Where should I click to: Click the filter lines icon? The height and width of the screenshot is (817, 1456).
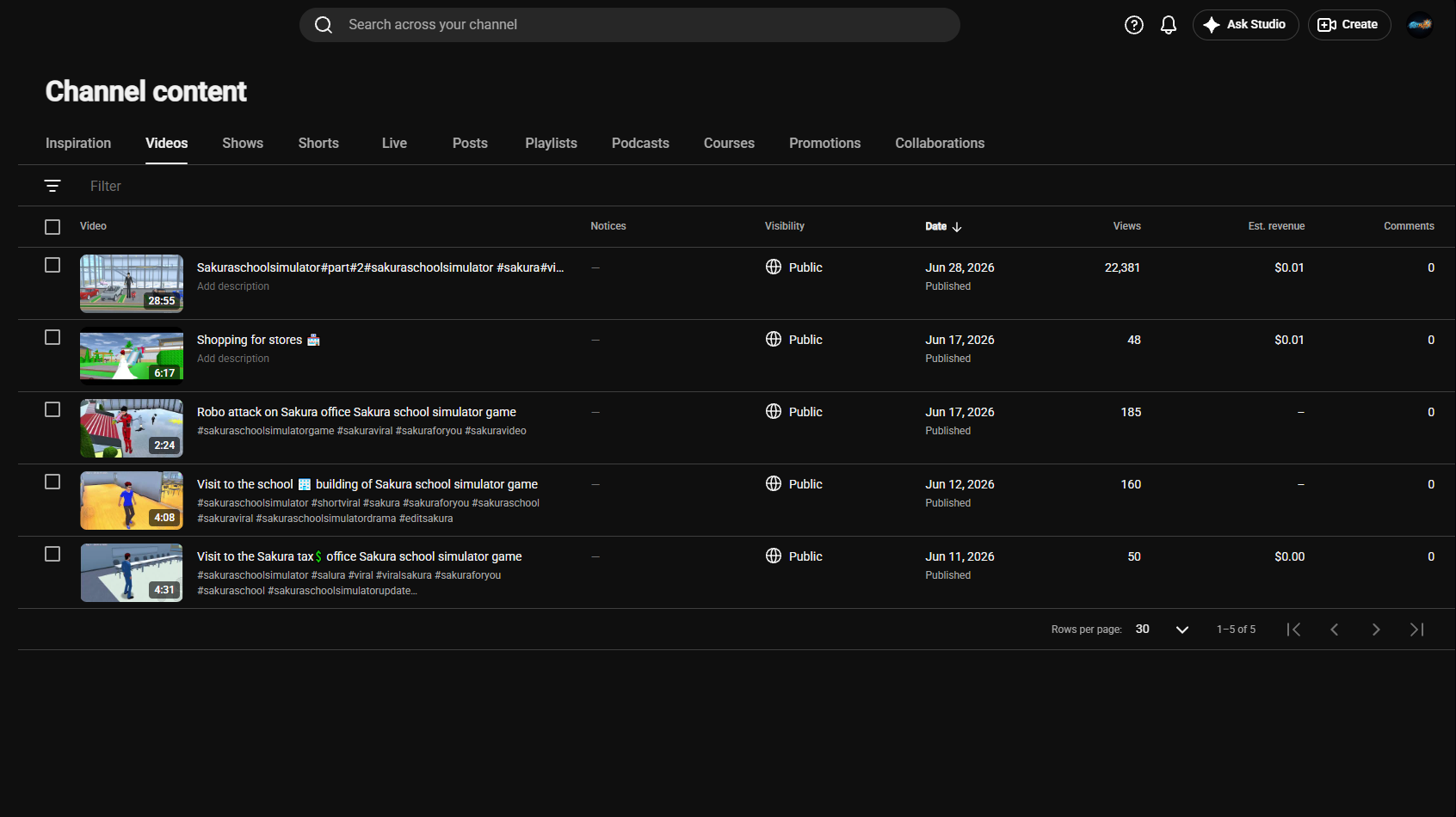pos(52,186)
